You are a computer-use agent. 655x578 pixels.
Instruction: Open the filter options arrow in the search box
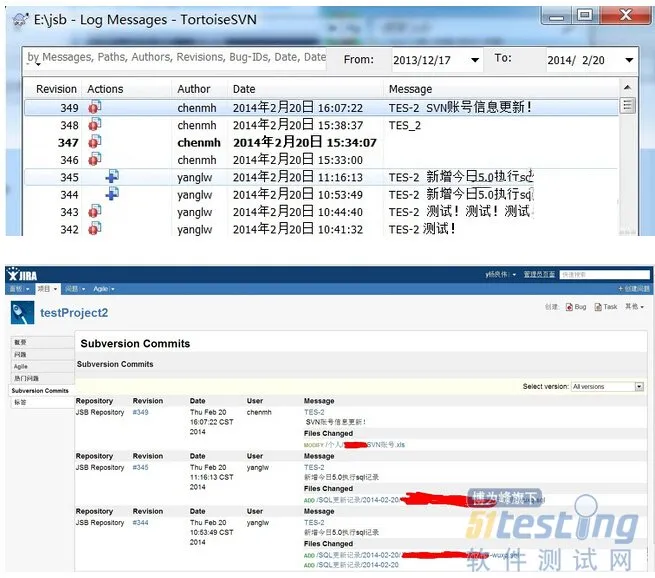point(38,64)
